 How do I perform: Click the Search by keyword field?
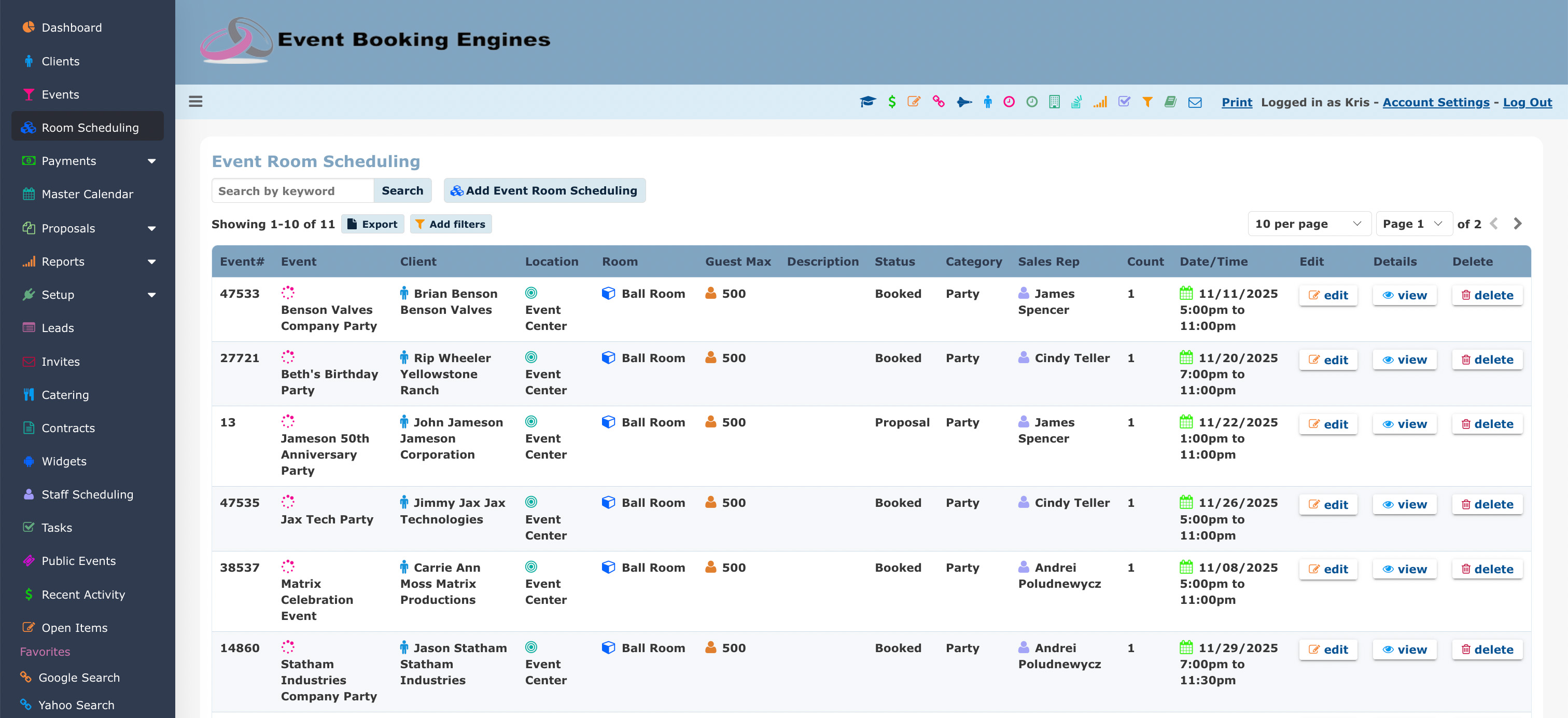292,191
